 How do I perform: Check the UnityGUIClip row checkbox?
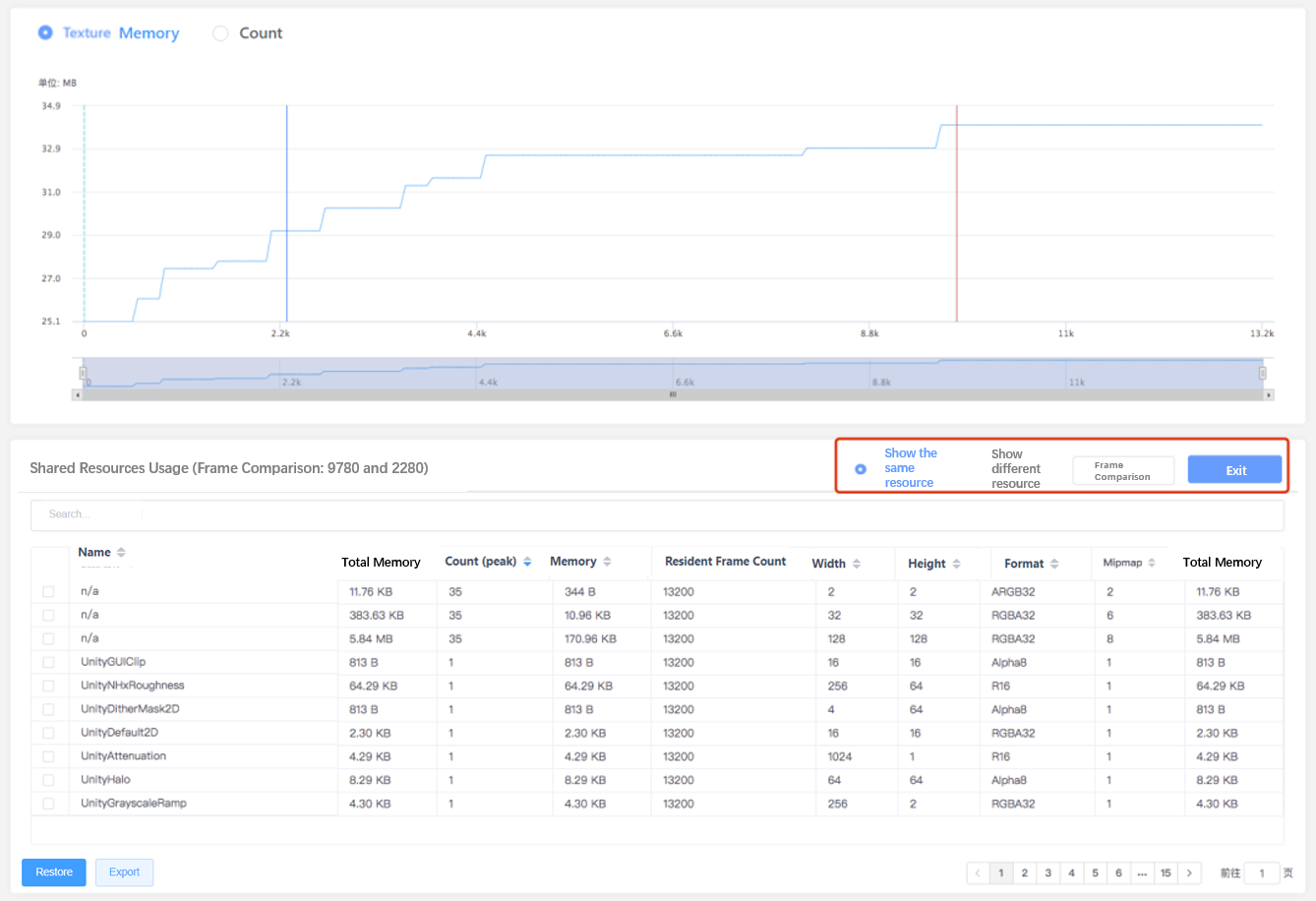(48, 662)
